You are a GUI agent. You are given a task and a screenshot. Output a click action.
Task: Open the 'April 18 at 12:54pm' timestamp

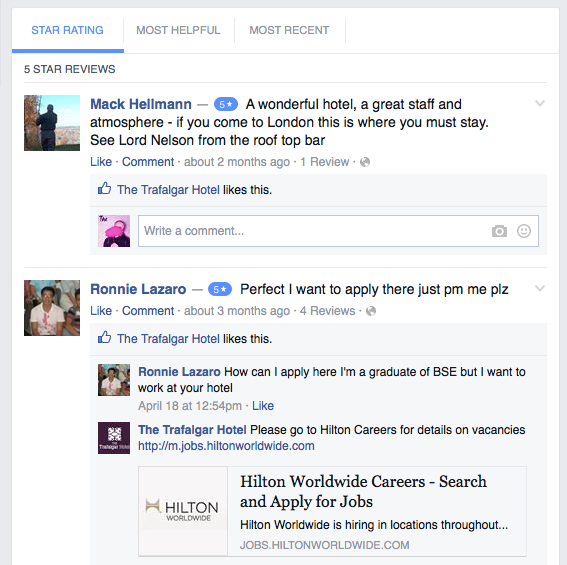coord(190,406)
